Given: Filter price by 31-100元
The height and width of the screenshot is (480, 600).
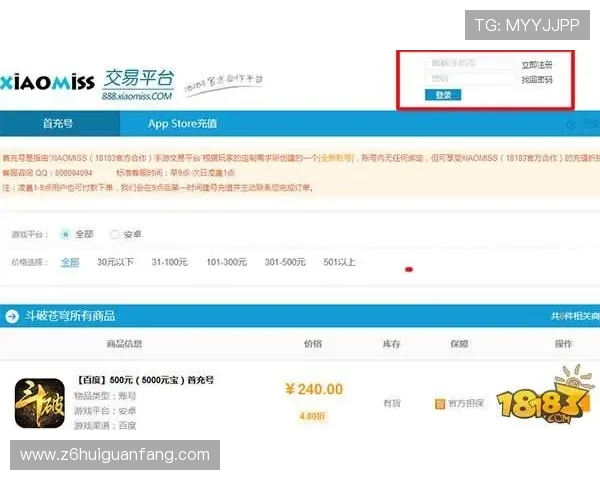Looking at the screenshot, I should [170, 262].
